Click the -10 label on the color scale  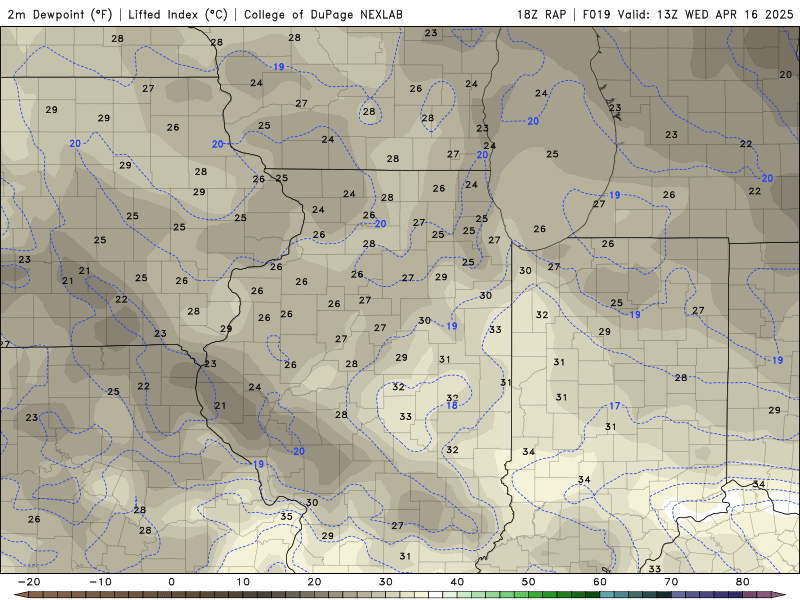pos(100,582)
